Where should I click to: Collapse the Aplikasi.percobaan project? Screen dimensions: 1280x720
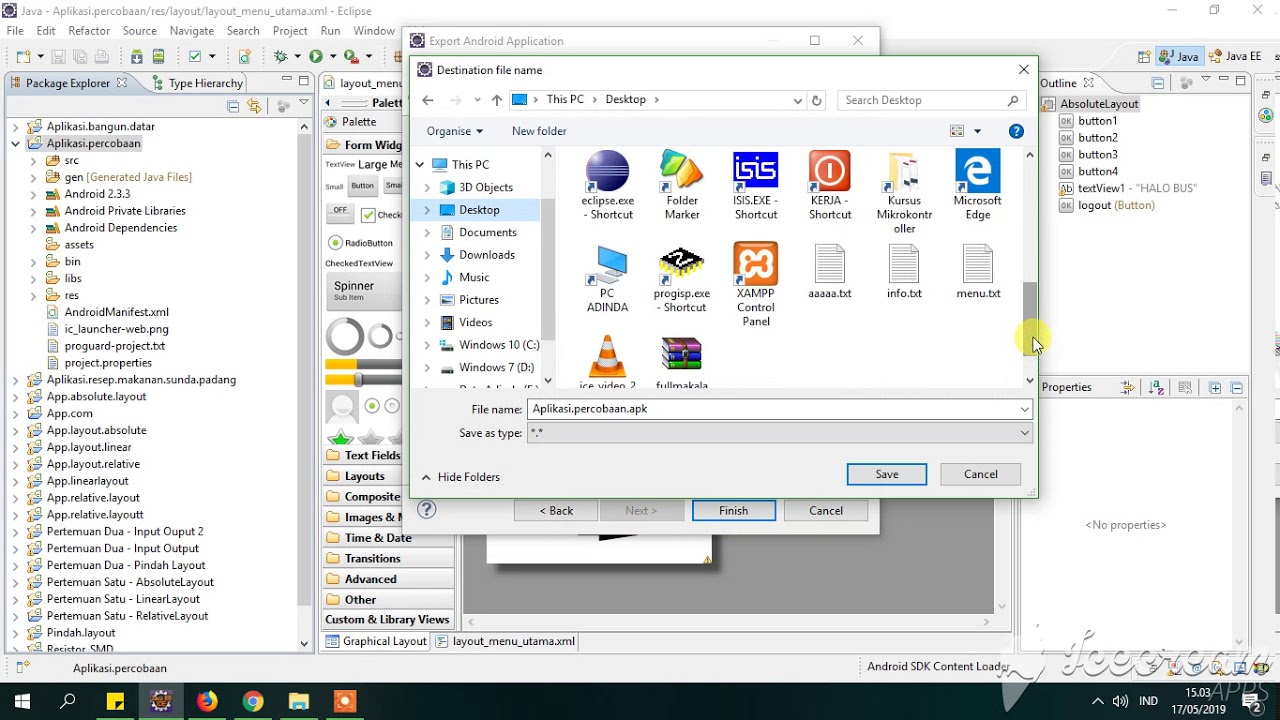click(16, 144)
